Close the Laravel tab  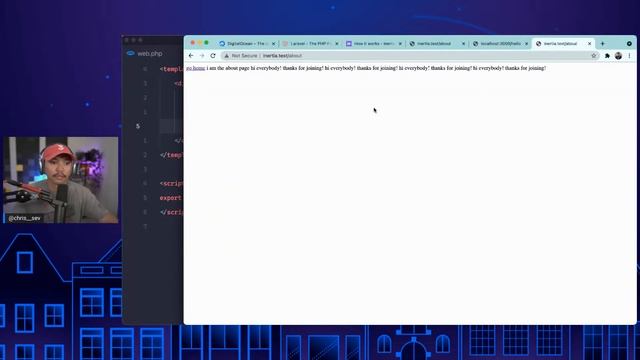coord(337,43)
